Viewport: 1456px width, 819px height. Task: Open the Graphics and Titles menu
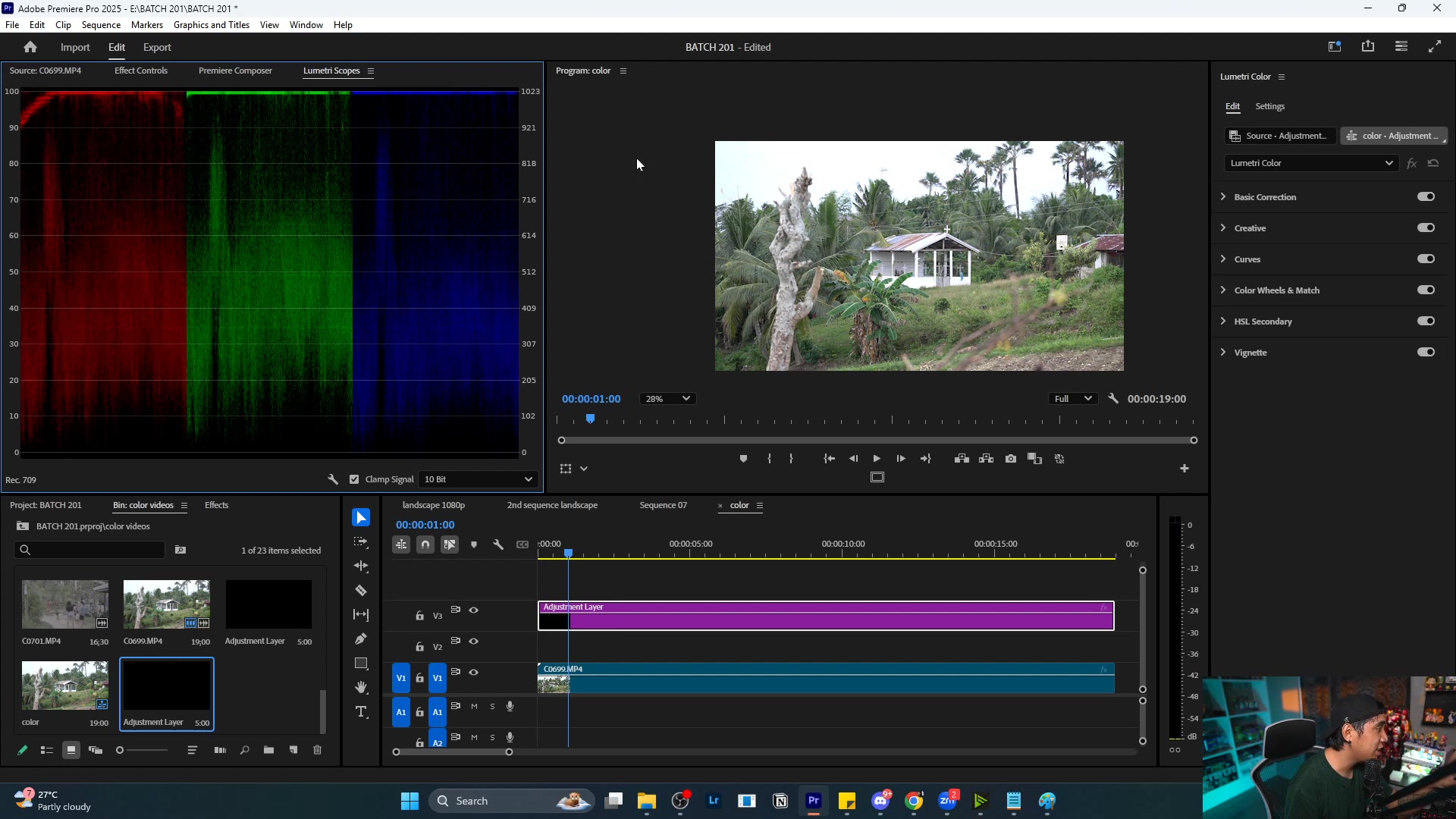point(212,25)
